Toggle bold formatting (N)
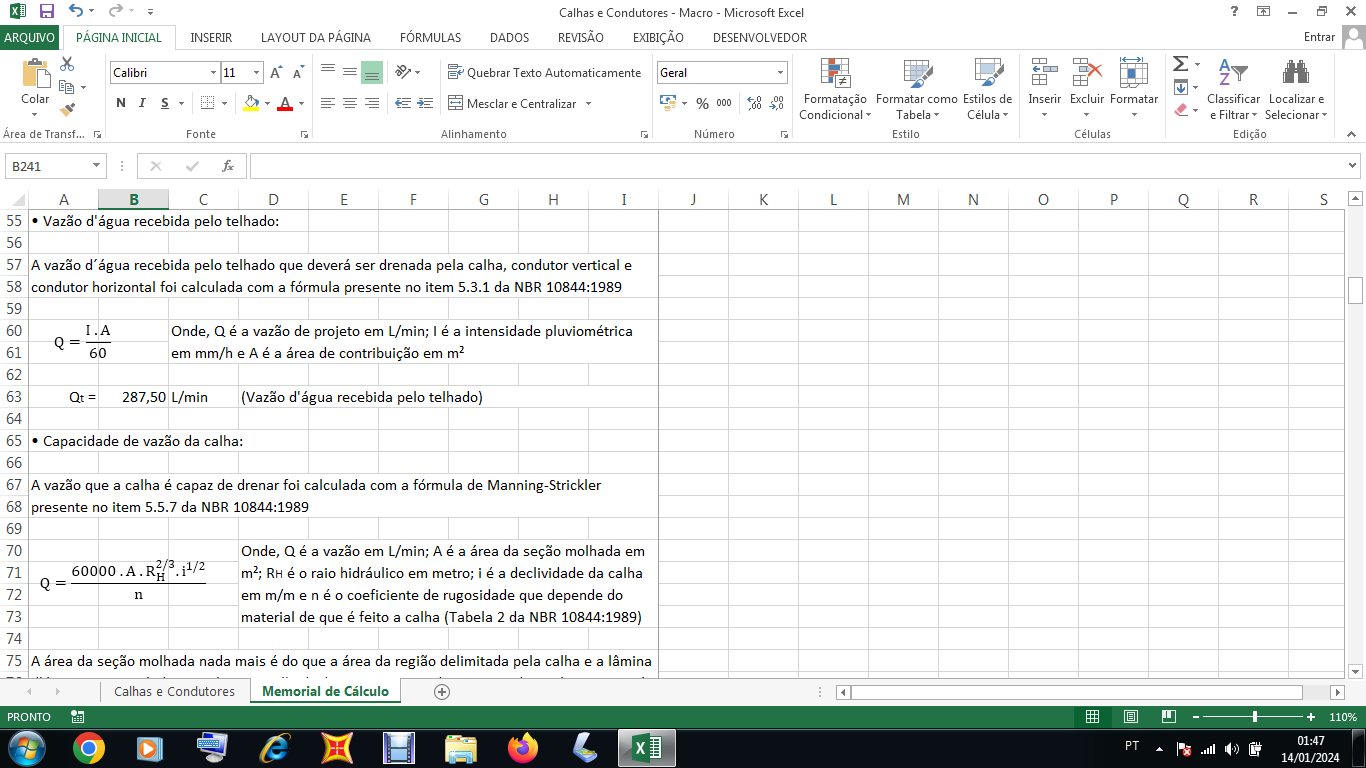The width and height of the screenshot is (1366, 768). click(121, 103)
